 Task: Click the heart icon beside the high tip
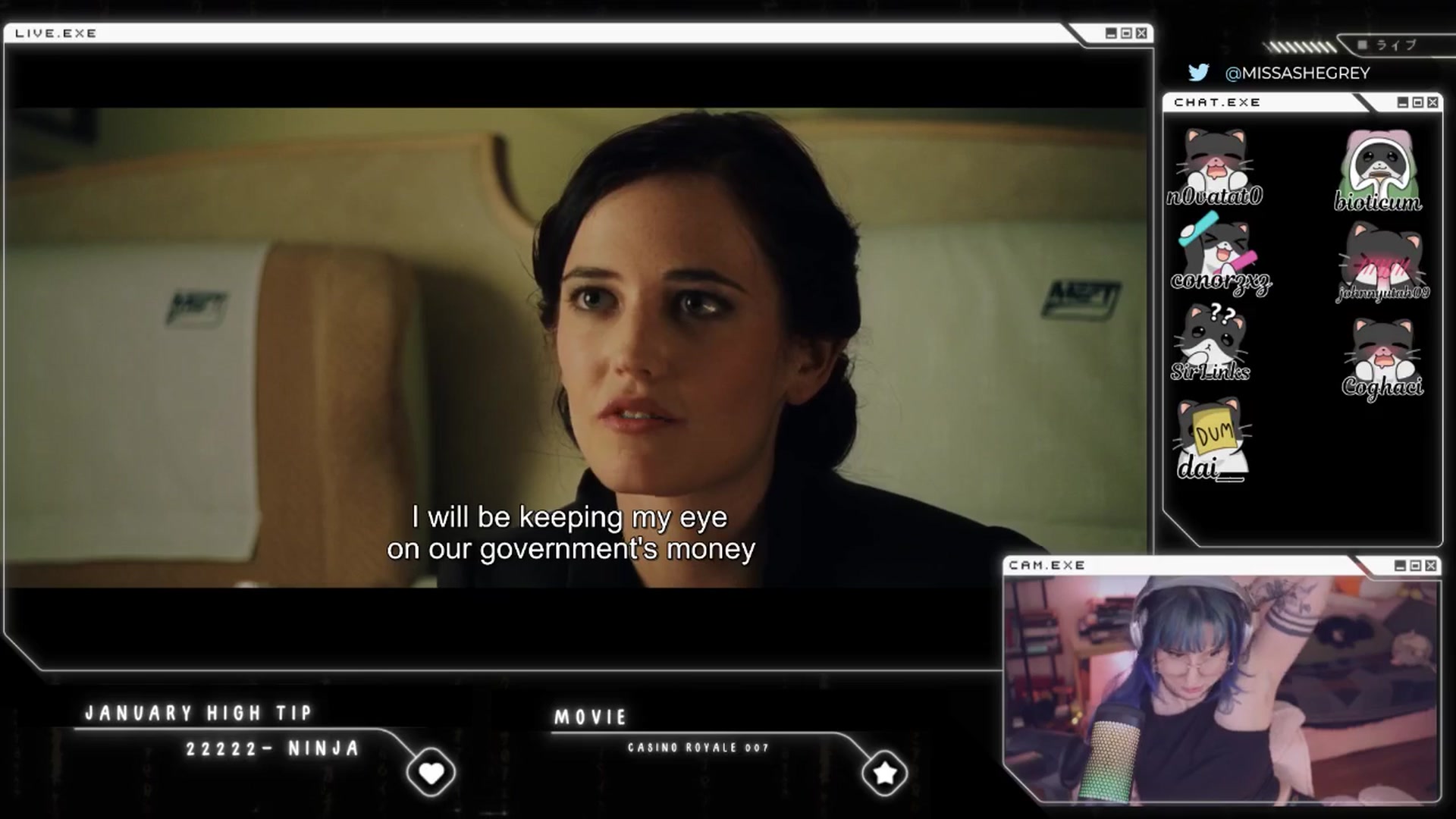(x=431, y=773)
